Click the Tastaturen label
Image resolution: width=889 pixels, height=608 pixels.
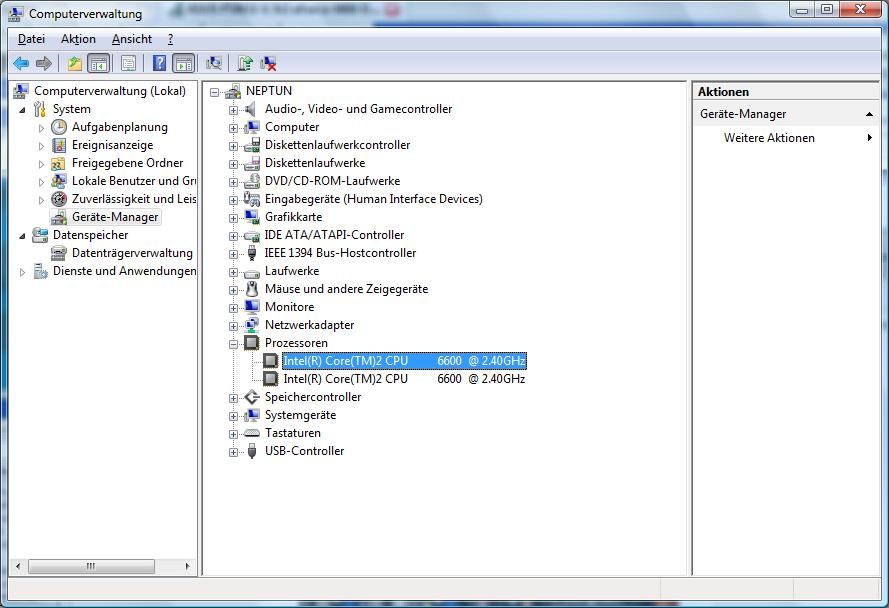tap(293, 433)
